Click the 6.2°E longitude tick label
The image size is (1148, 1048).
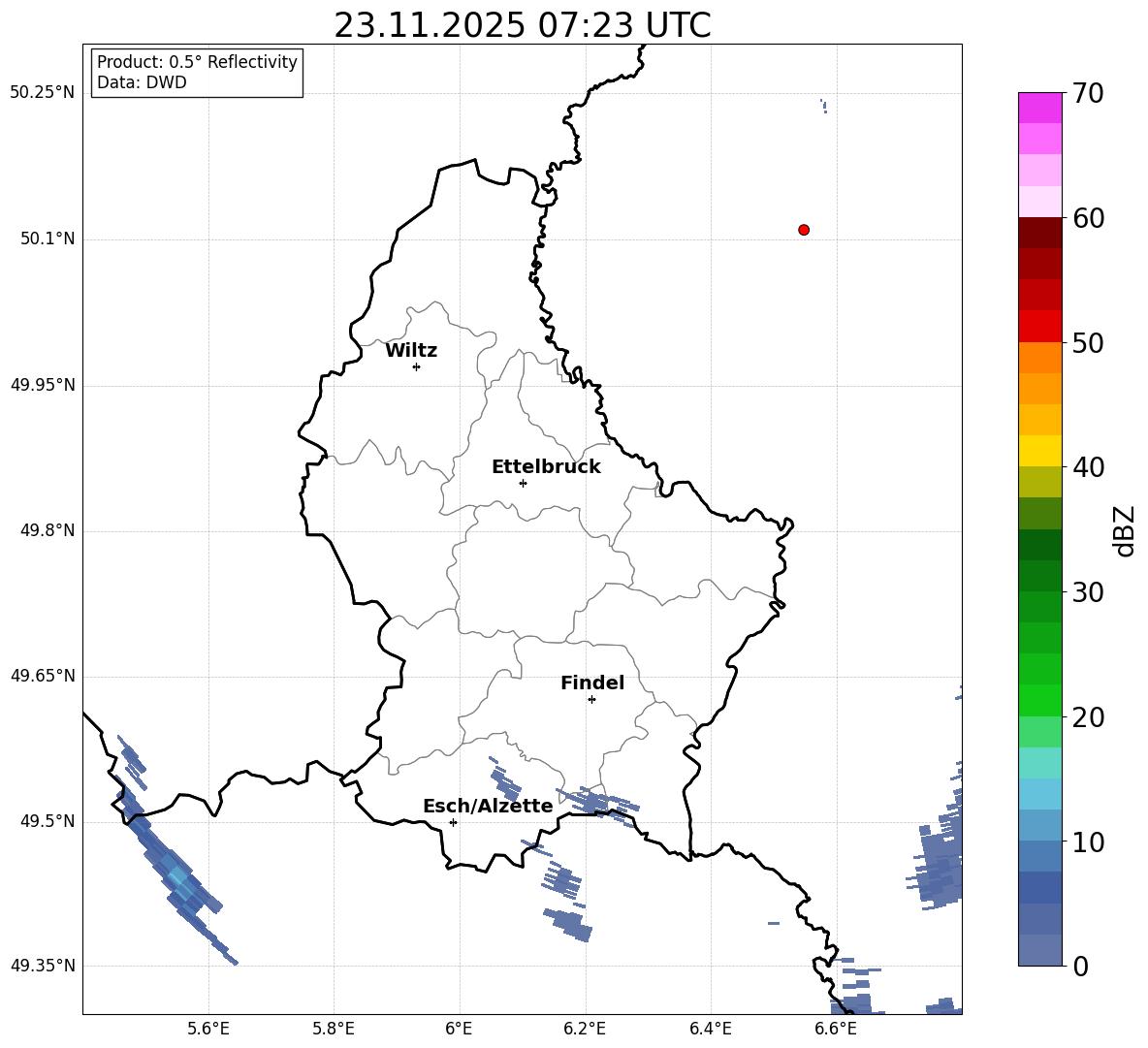pos(585,1029)
